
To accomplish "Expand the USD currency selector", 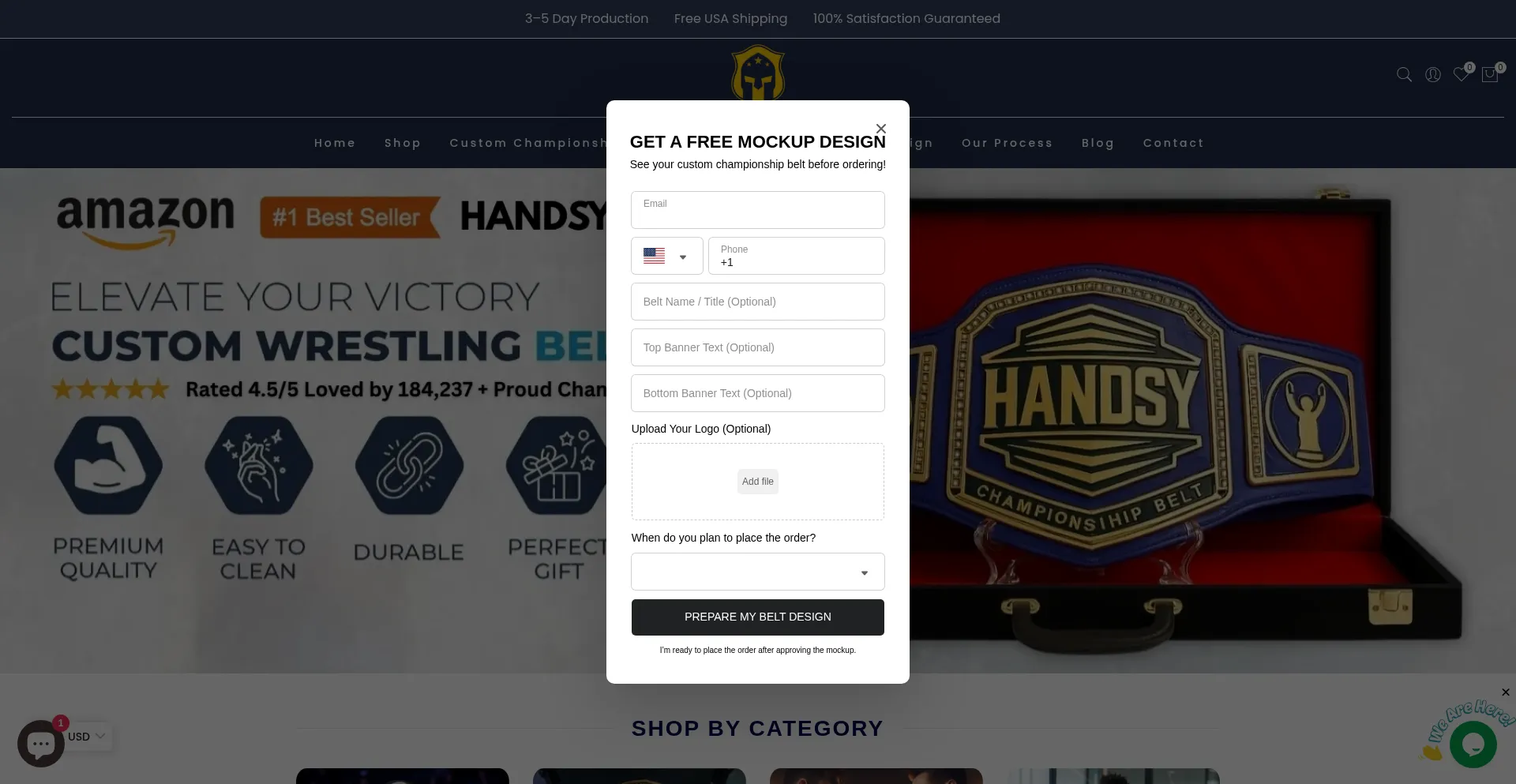I will pos(87,737).
